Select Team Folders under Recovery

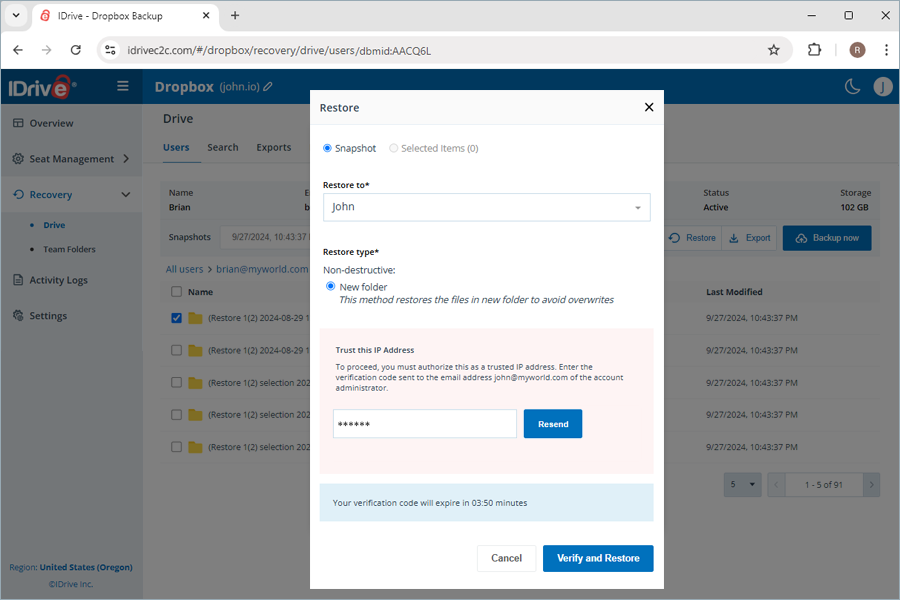click(x=69, y=249)
